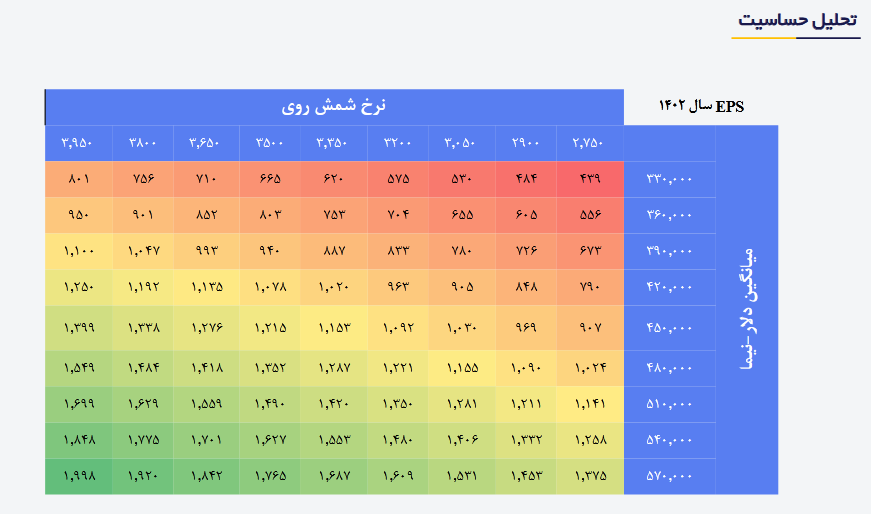Select the cell with value ۱,۴۸۴
The width and height of the screenshot is (871, 514).
click(143, 368)
